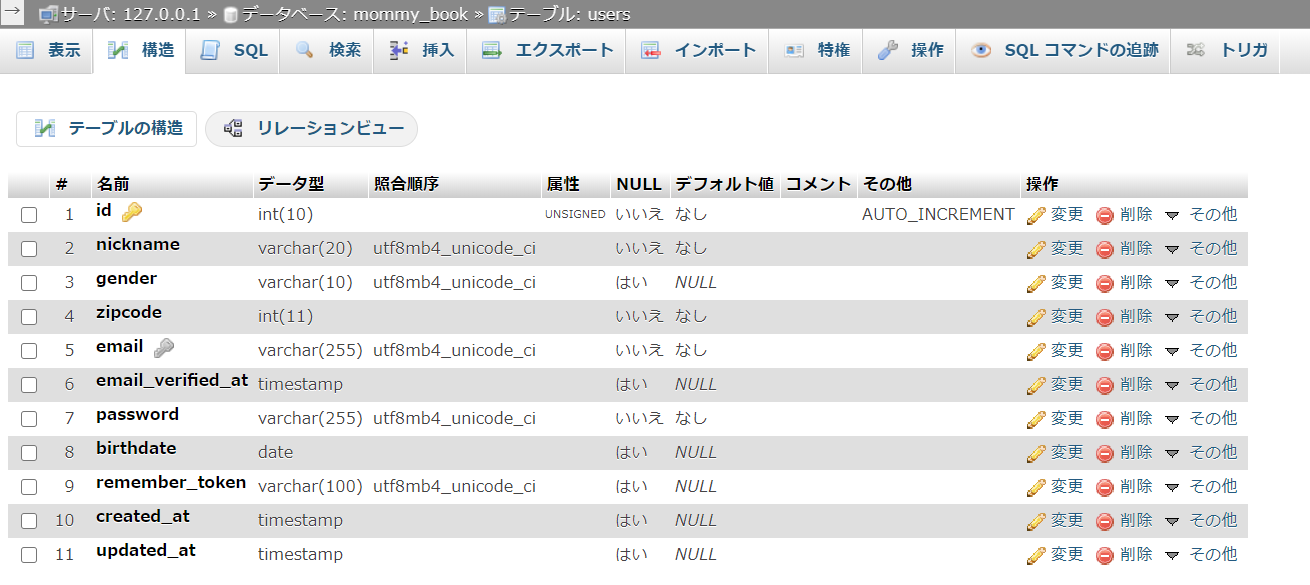The width and height of the screenshot is (1310, 585).
Task: Open the SQL コマンドの追跡 tab
Action: click(x=1064, y=50)
